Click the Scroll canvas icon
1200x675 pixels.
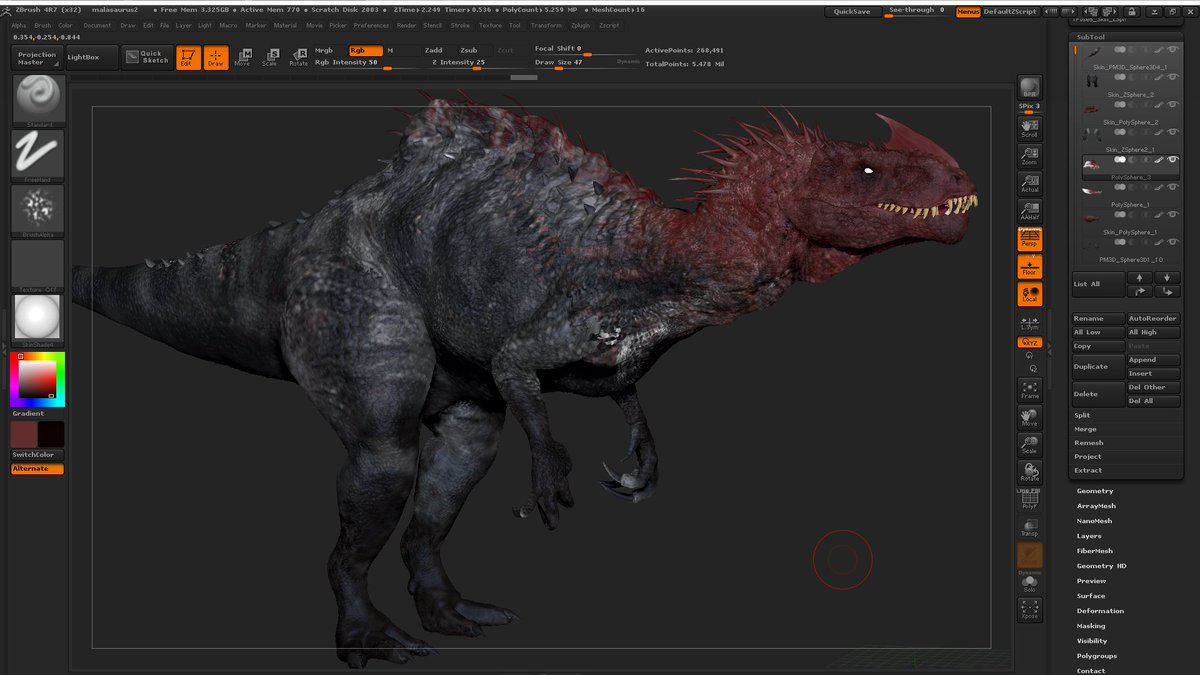(1029, 128)
